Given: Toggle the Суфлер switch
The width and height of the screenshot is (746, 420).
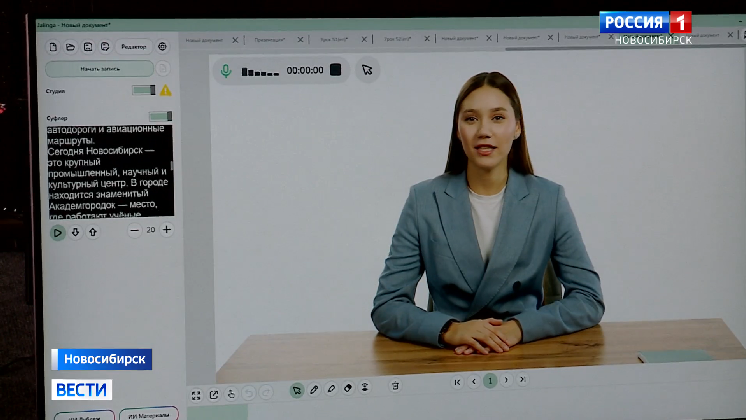Looking at the screenshot, I should (x=160, y=116).
